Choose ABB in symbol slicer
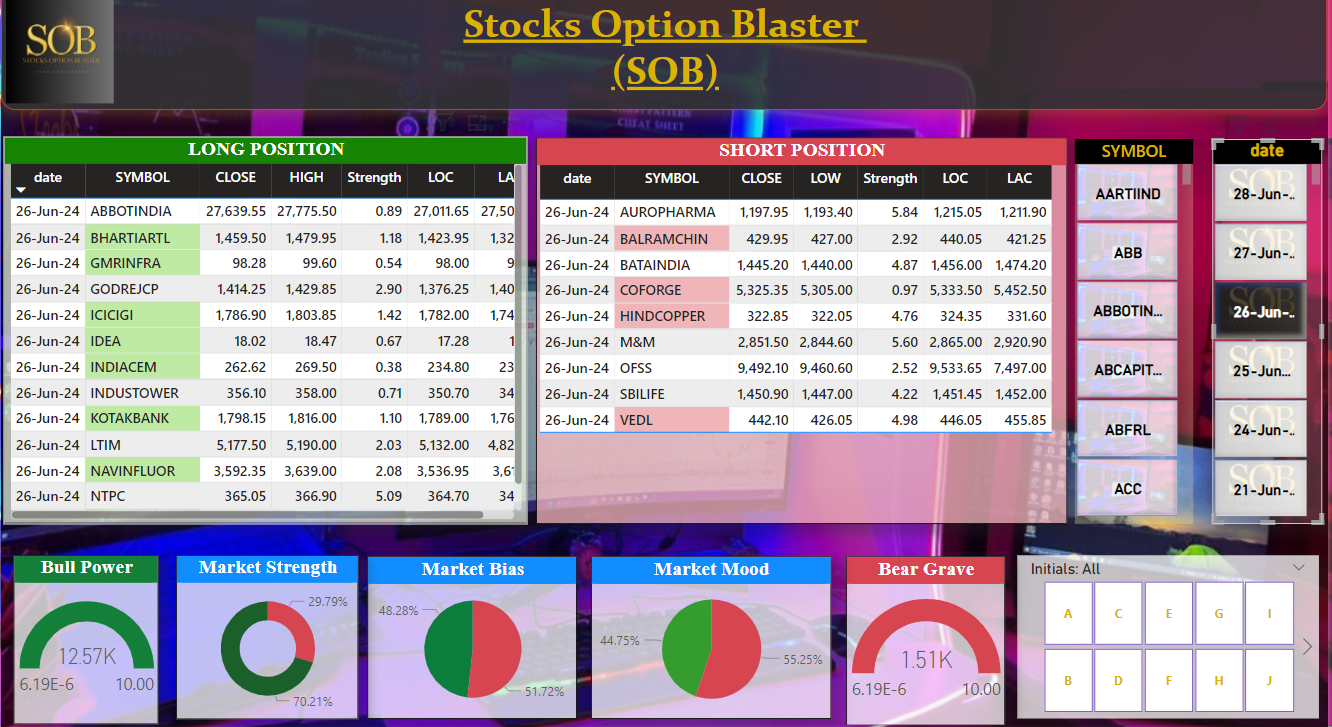Viewport: 1332px width, 727px height. (1127, 253)
